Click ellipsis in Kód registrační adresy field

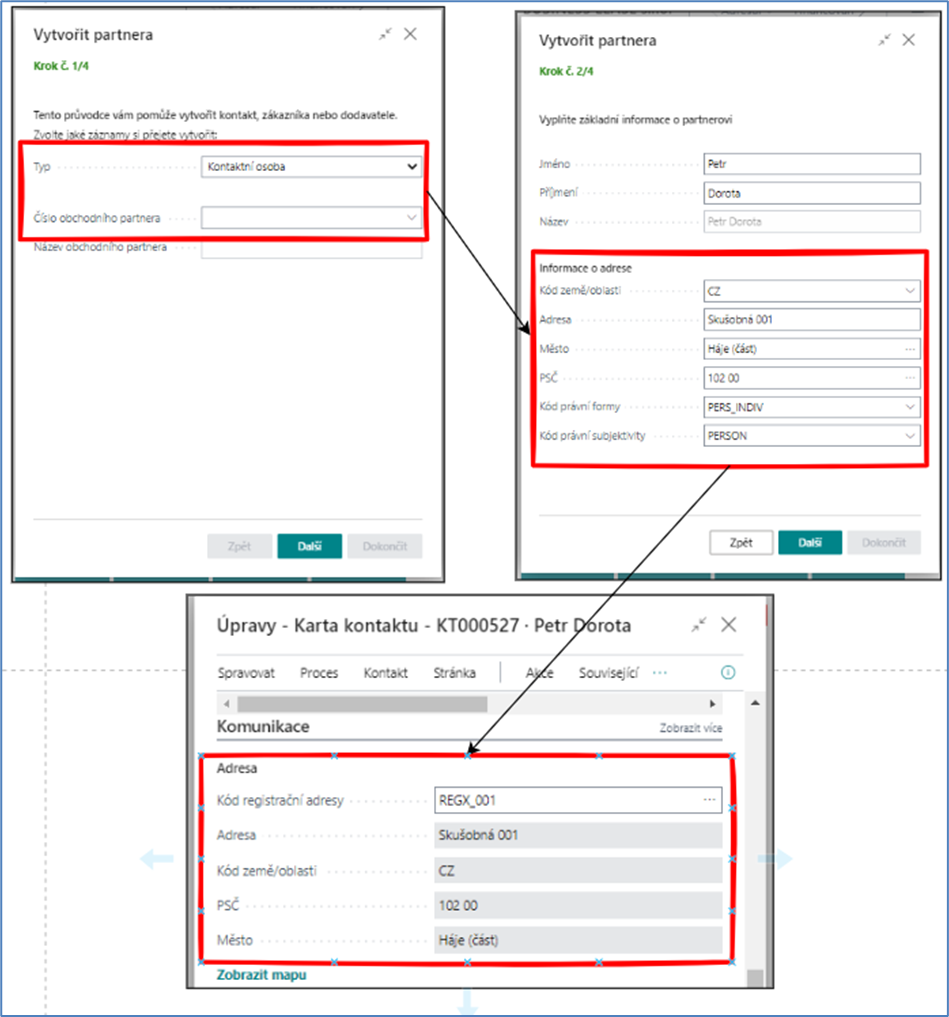point(710,800)
